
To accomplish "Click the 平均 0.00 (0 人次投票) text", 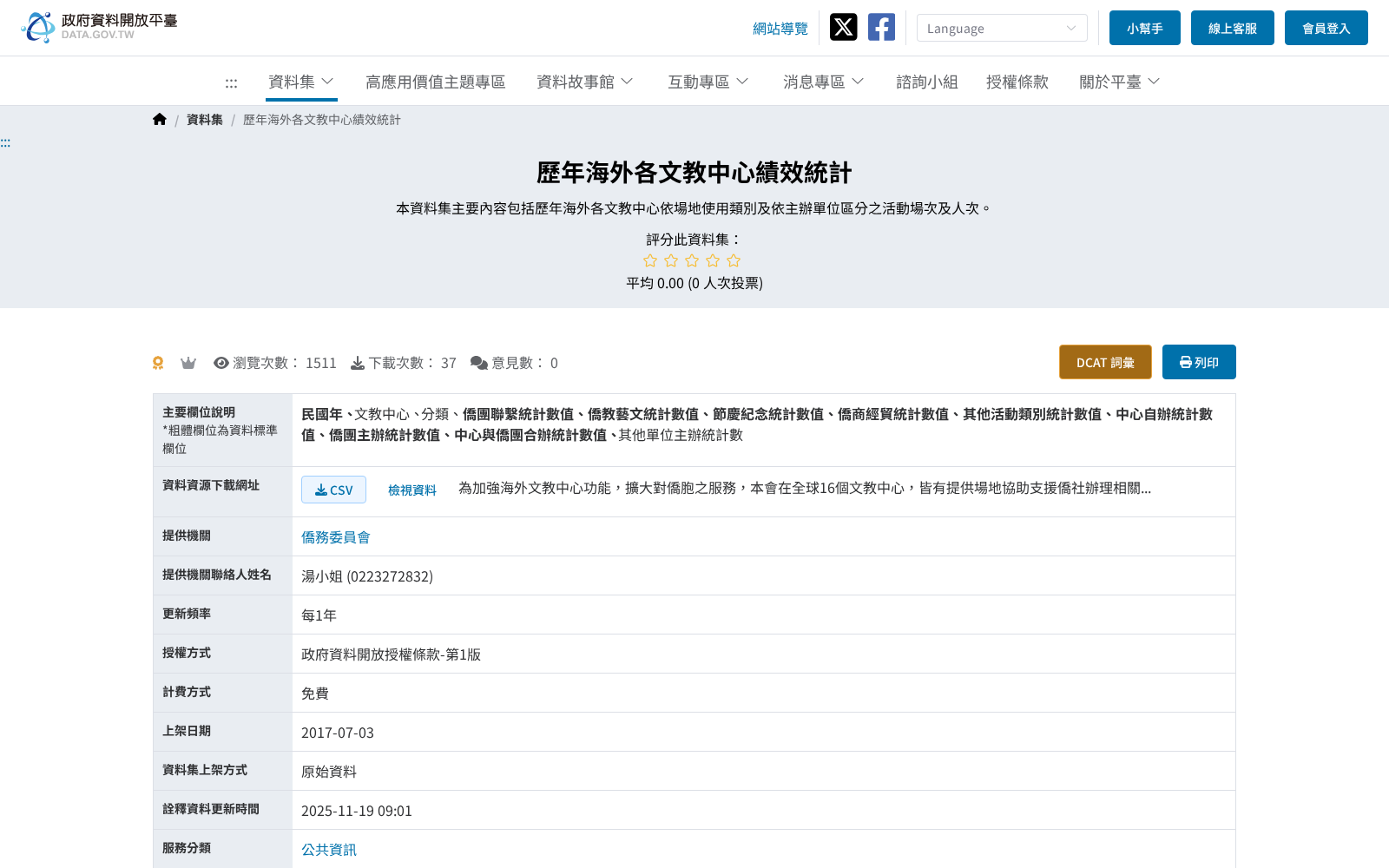I will pyautogui.click(x=694, y=283).
